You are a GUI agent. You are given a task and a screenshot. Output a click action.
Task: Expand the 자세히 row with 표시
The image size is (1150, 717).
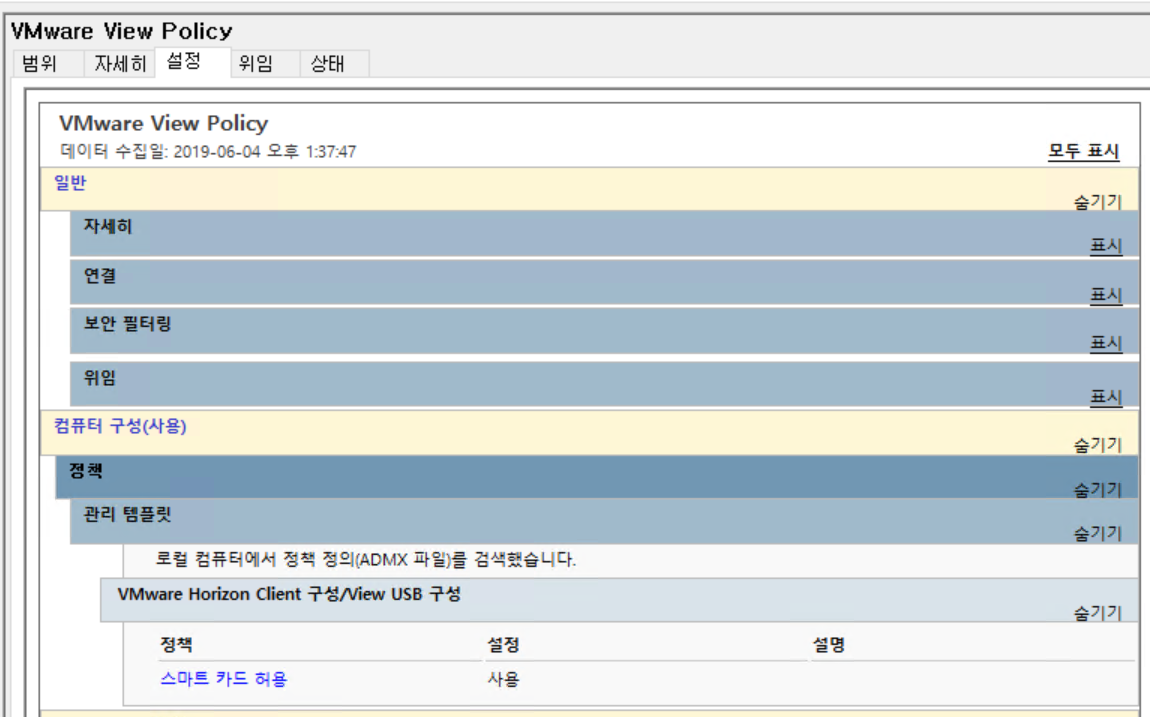[x=1106, y=246]
